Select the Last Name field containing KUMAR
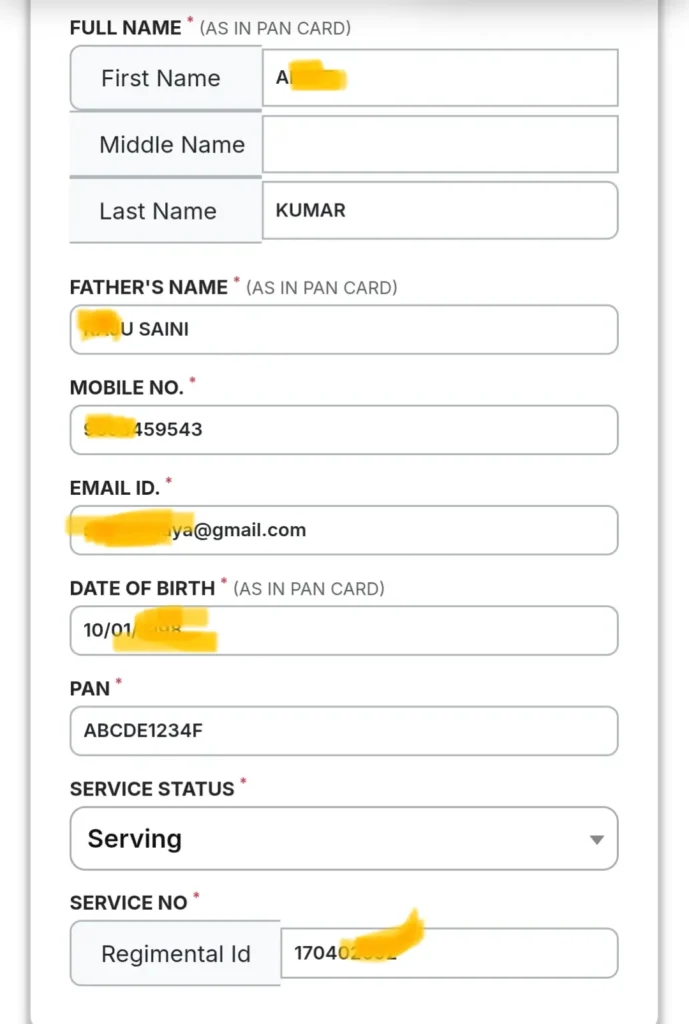Viewport: 689px width, 1024px height. tap(440, 211)
